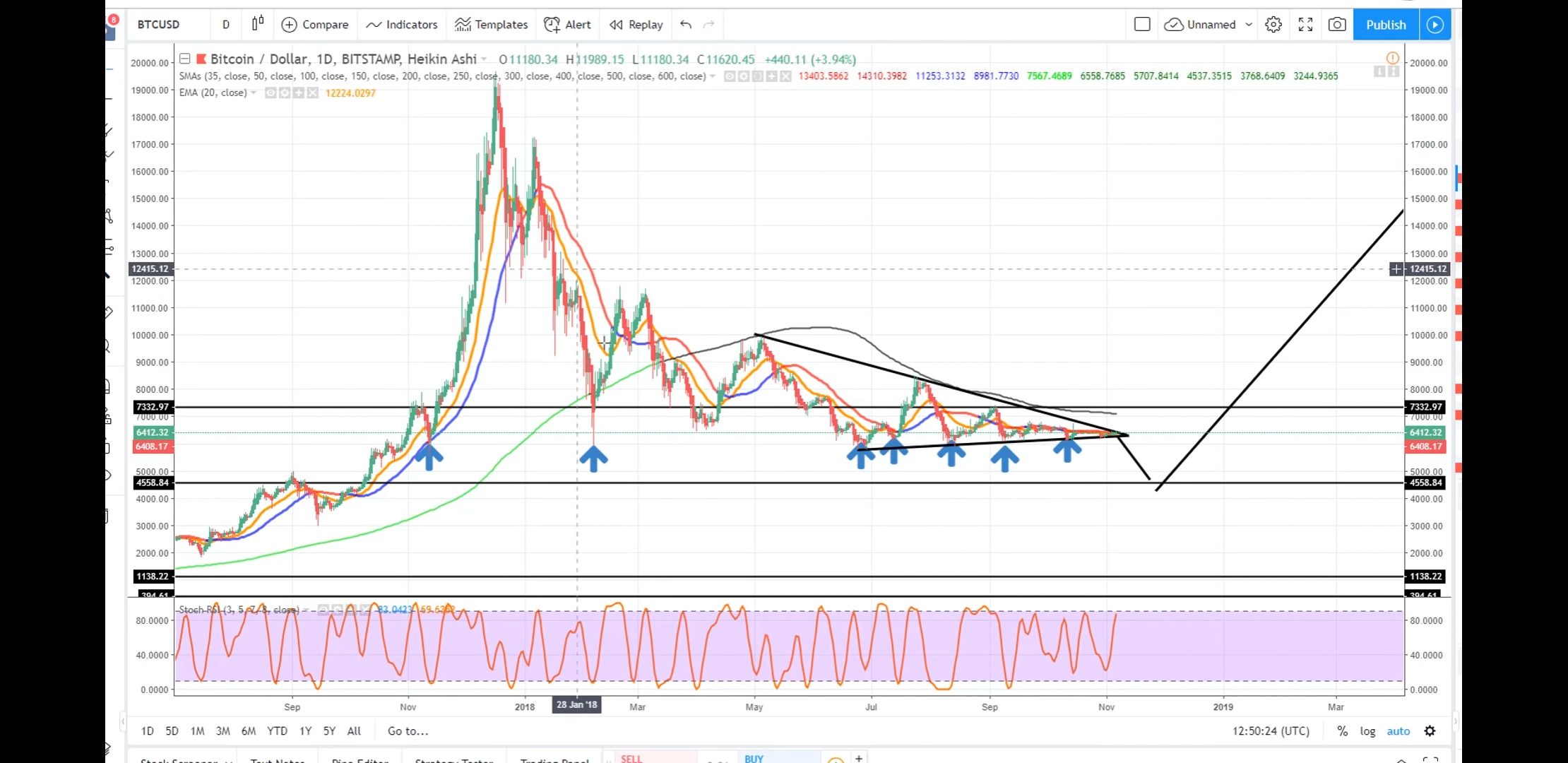
Task: Open EMA (20, close) legend dropdown arrow
Action: (x=254, y=93)
